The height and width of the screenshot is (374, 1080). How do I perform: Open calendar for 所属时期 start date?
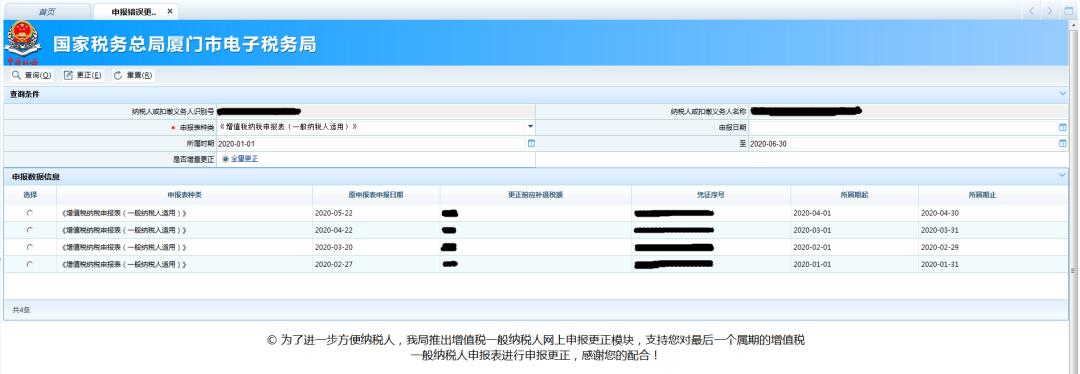(x=531, y=143)
